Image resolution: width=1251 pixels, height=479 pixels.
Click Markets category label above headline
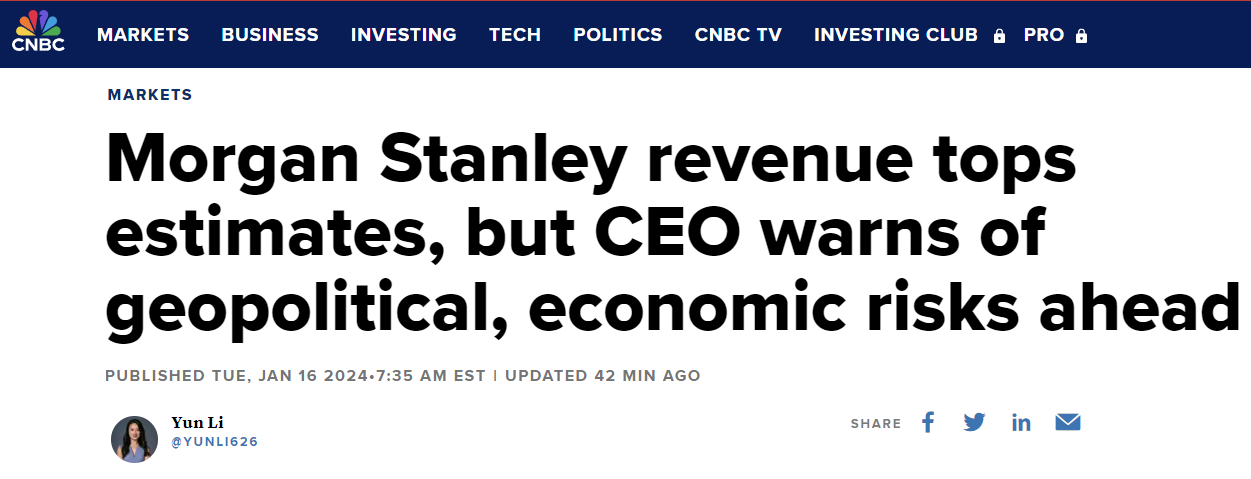pos(150,95)
